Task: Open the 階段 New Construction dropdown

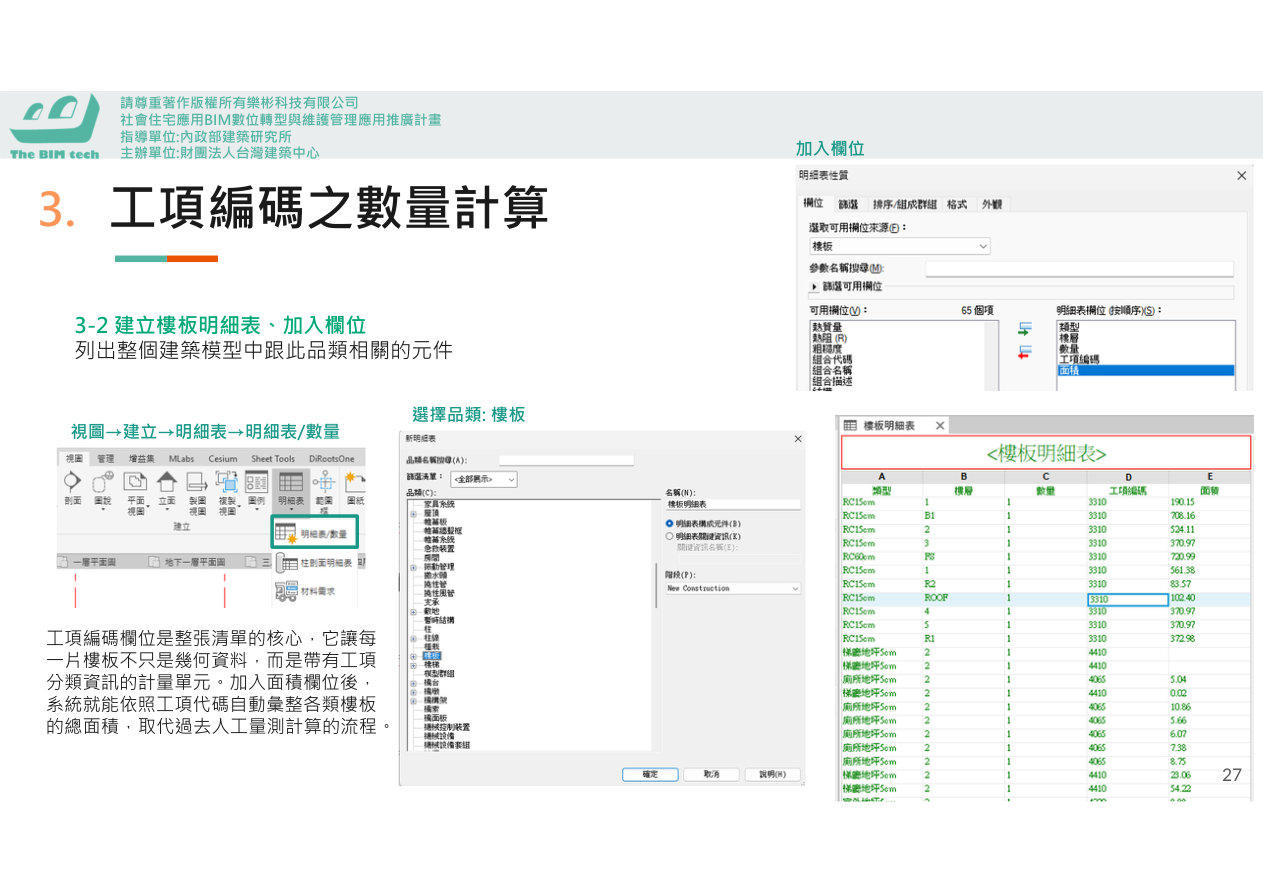Action: (x=733, y=588)
